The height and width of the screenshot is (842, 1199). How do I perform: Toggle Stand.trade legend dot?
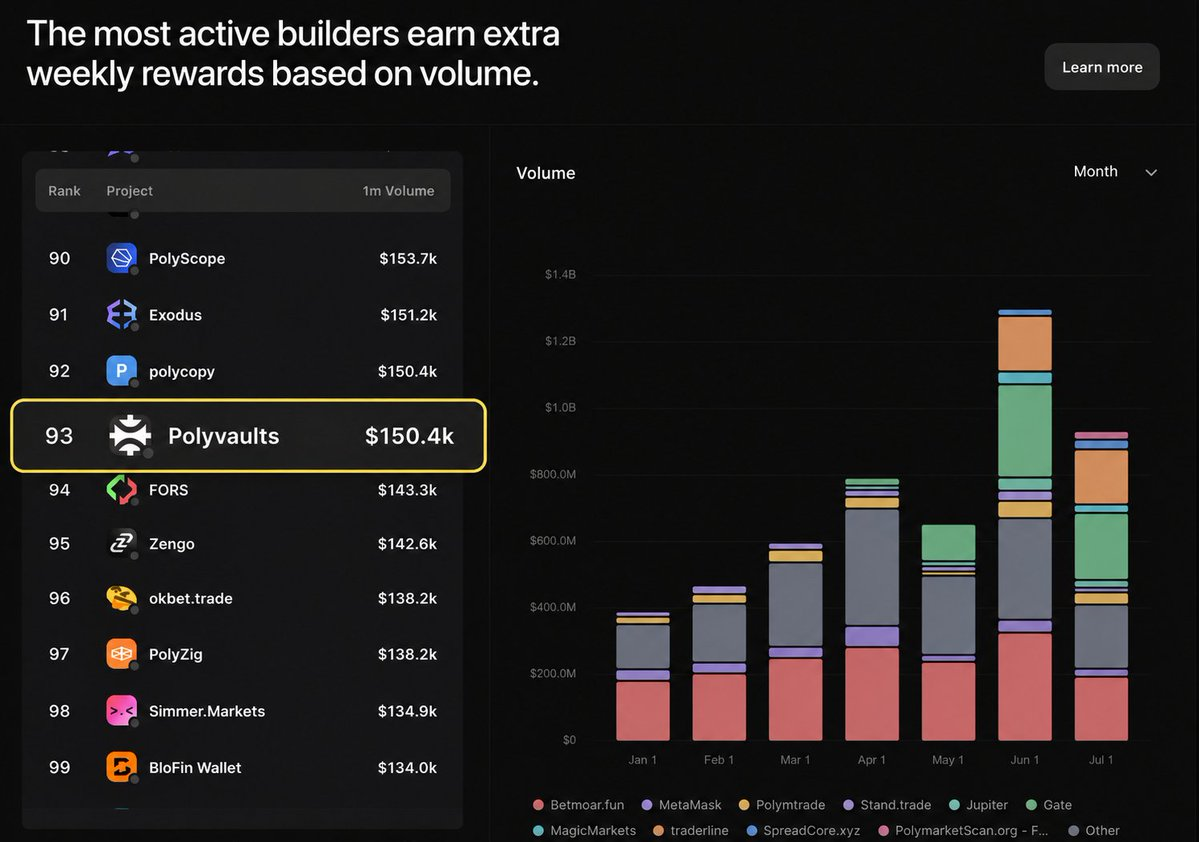(848, 805)
